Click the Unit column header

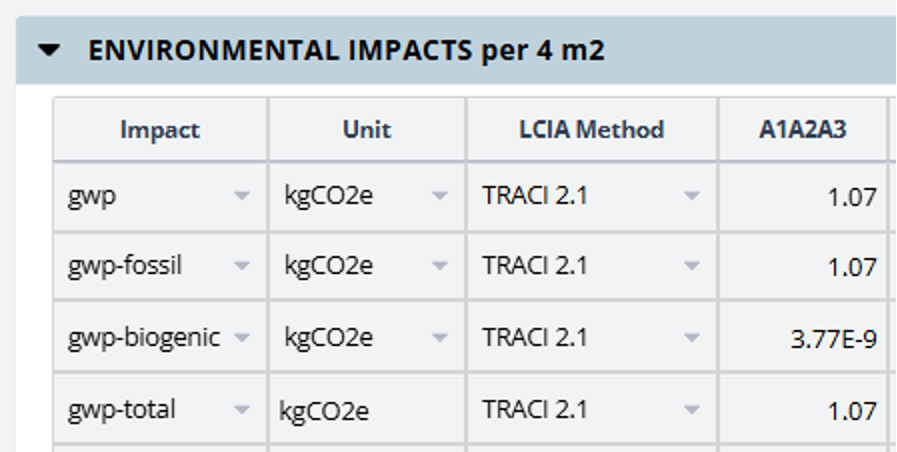click(367, 130)
